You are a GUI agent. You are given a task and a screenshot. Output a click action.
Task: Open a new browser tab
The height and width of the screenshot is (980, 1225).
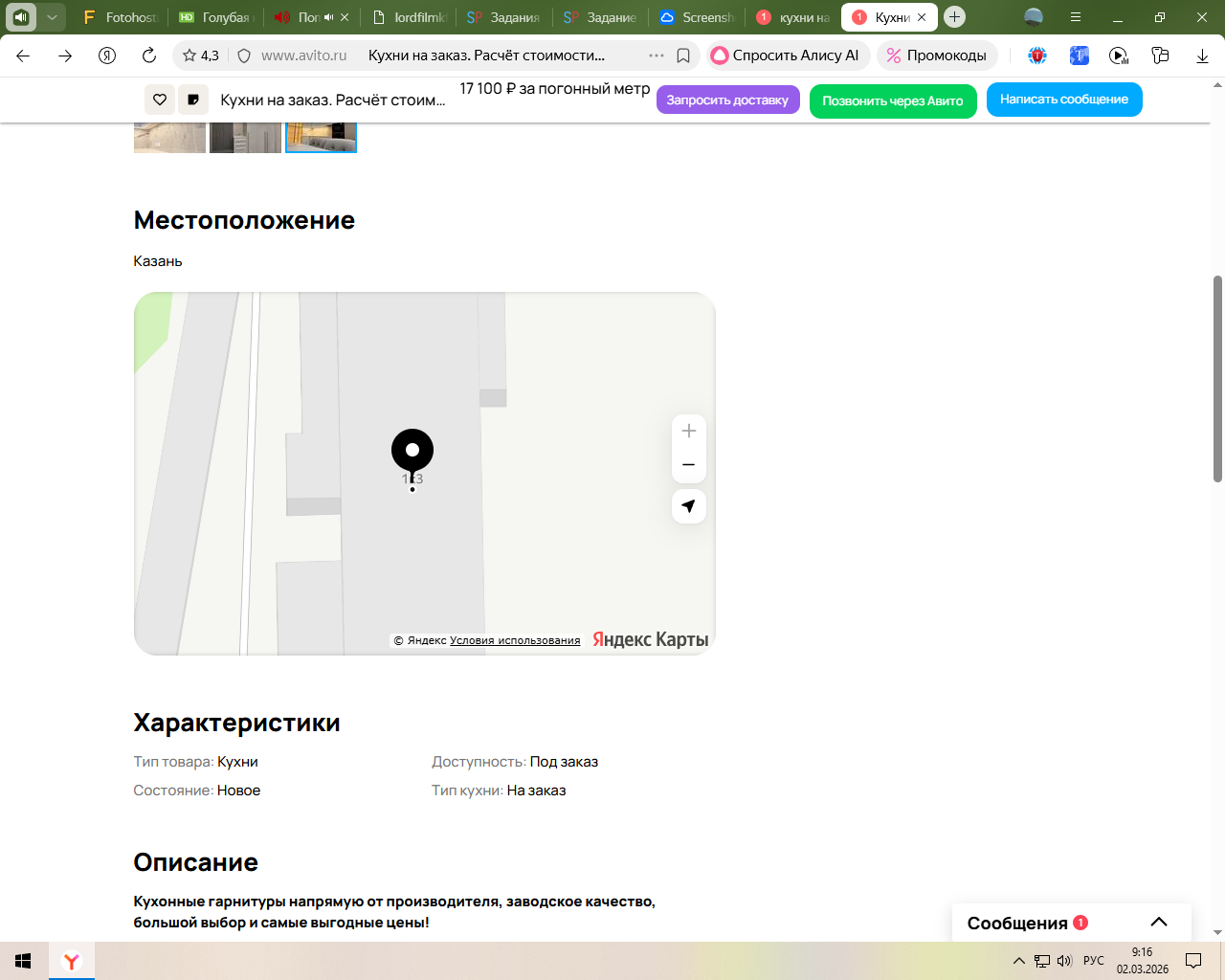click(954, 17)
